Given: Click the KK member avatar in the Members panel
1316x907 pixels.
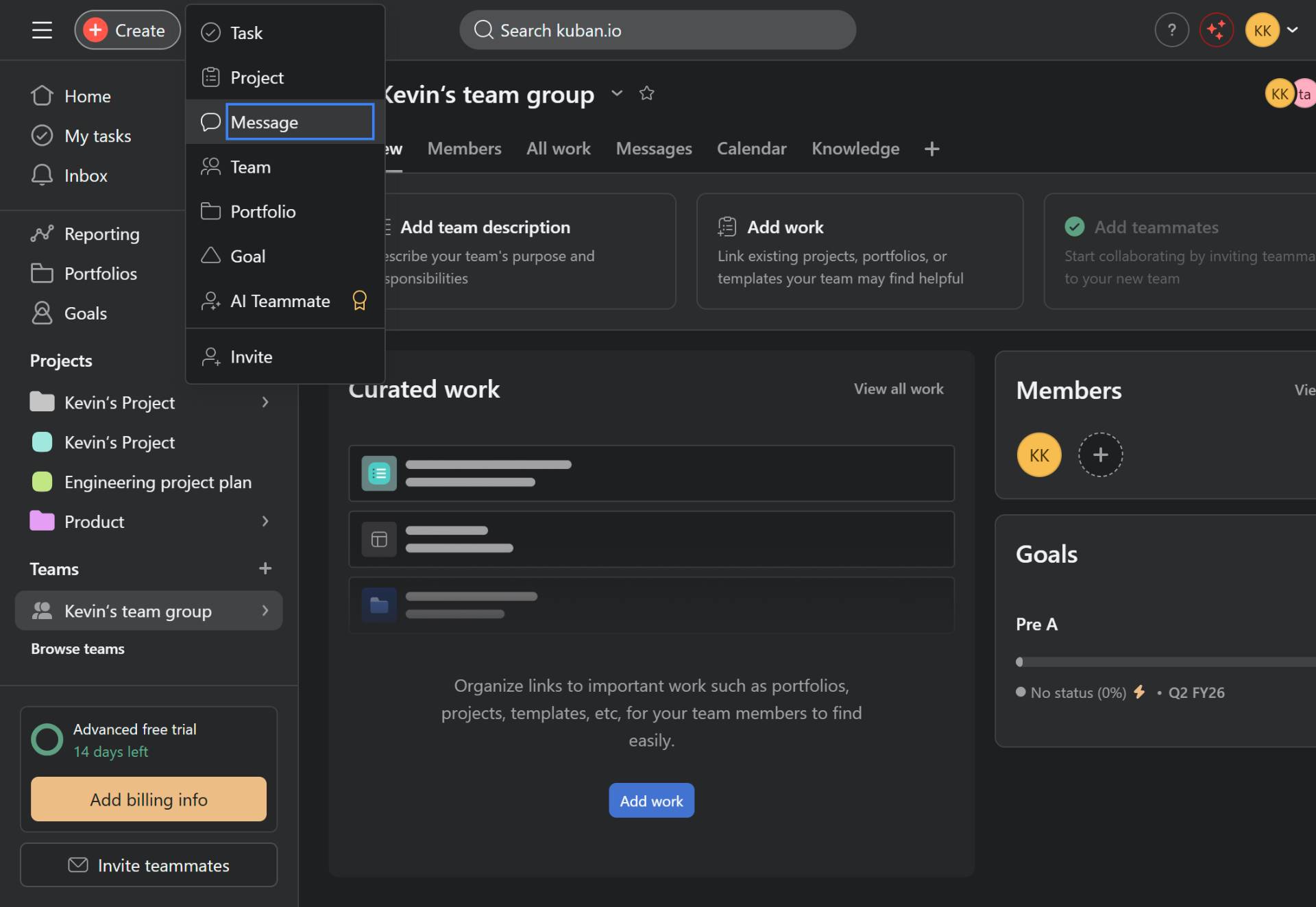Looking at the screenshot, I should tap(1038, 455).
